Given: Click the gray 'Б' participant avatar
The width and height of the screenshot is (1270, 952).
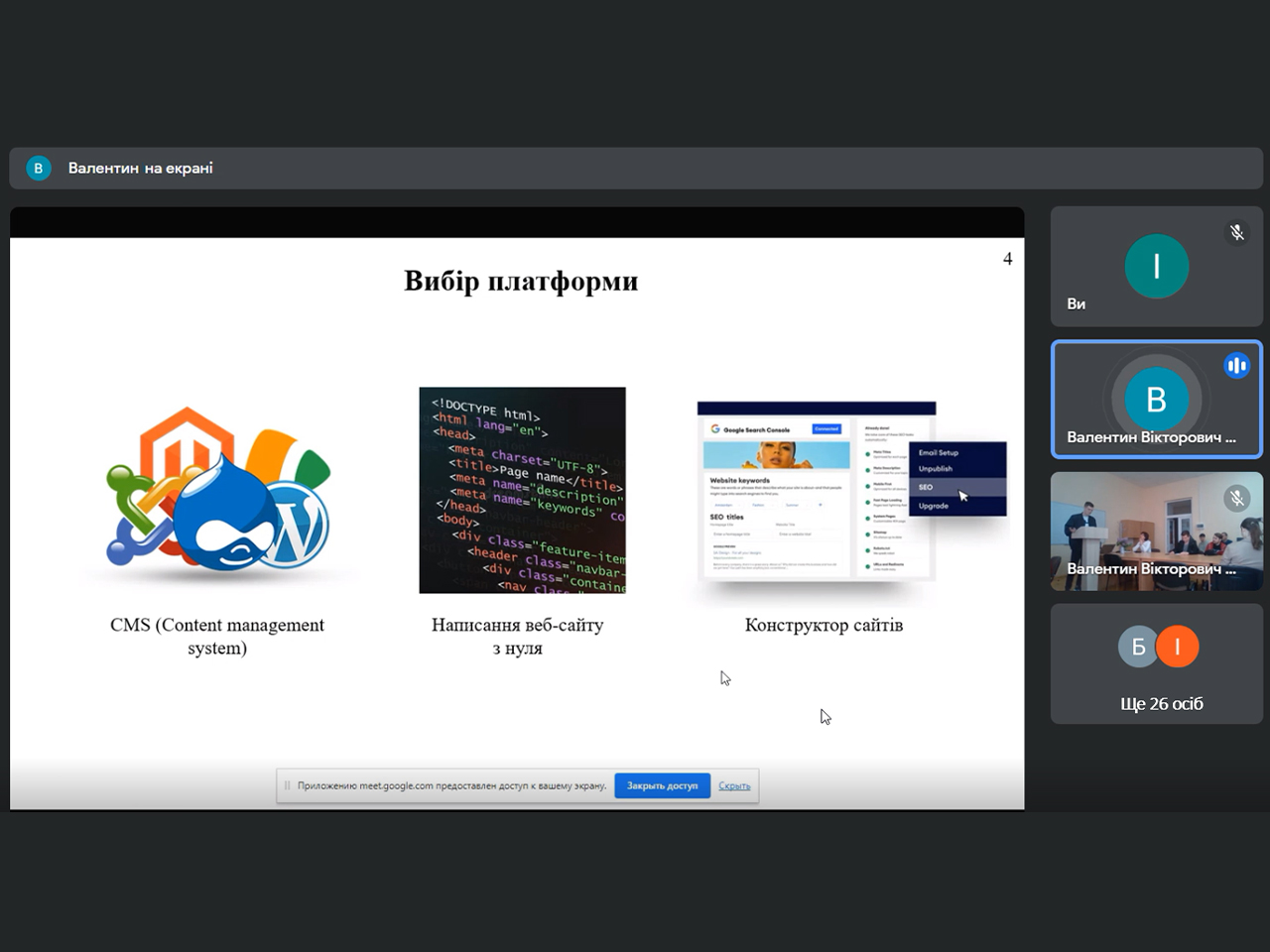Looking at the screenshot, I should [x=1138, y=648].
